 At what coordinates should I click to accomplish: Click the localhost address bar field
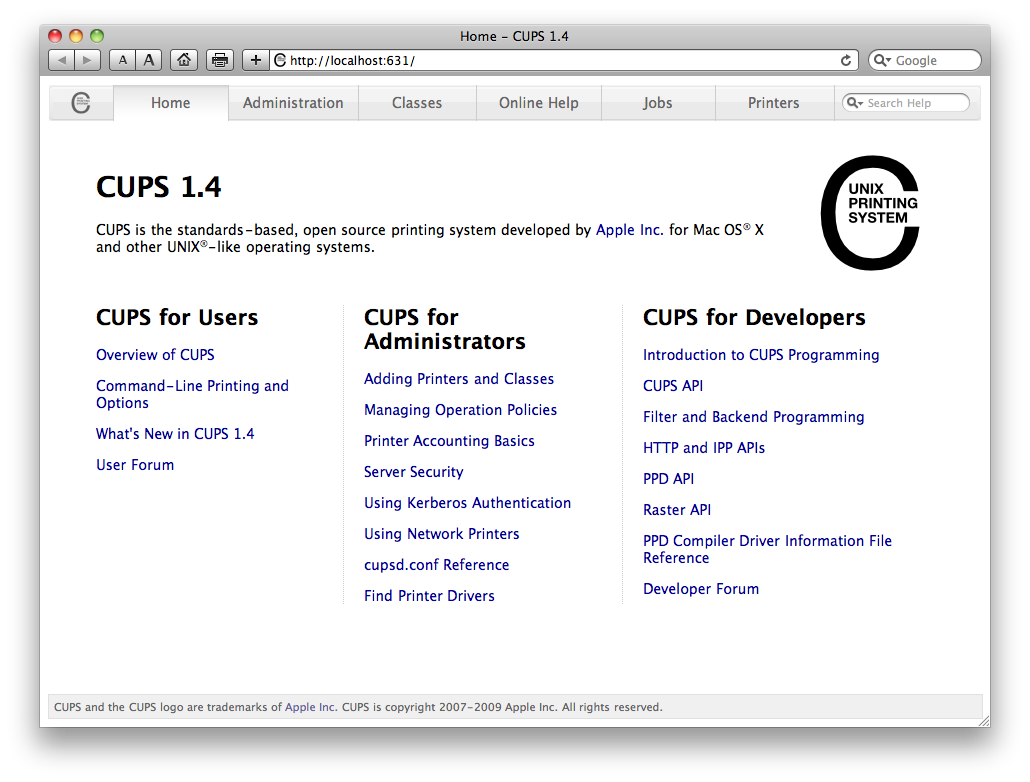(560, 60)
